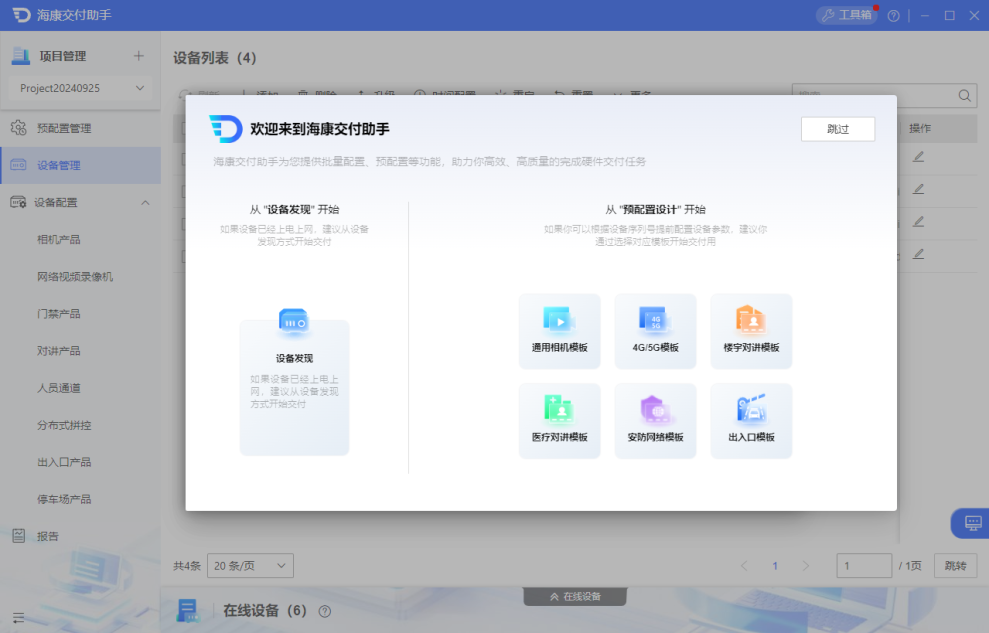
Task: Open the 工具箱 toolbox
Action: [x=847, y=15]
